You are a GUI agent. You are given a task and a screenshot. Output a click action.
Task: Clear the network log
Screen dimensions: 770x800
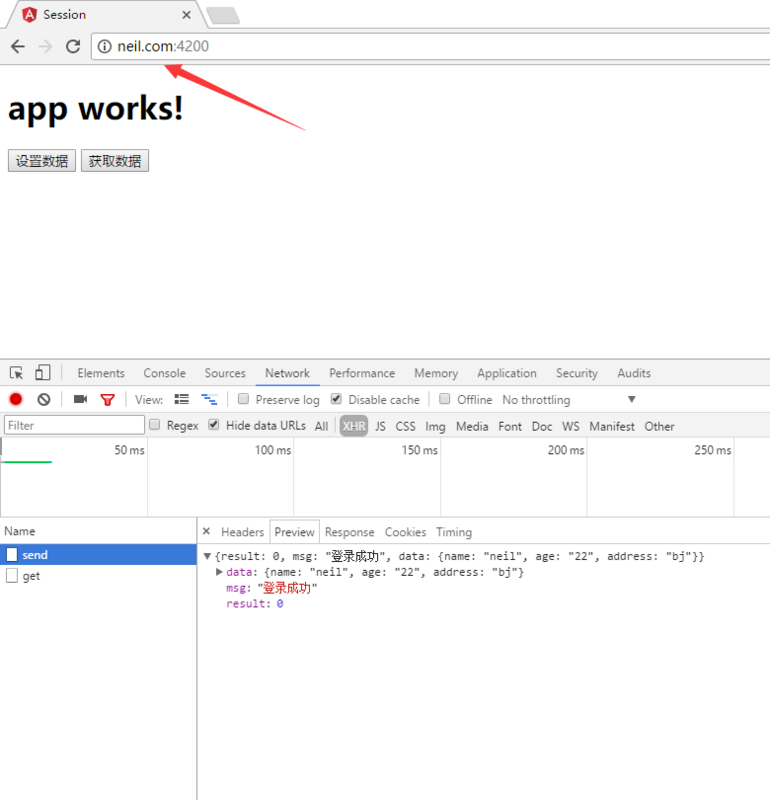tap(44, 399)
